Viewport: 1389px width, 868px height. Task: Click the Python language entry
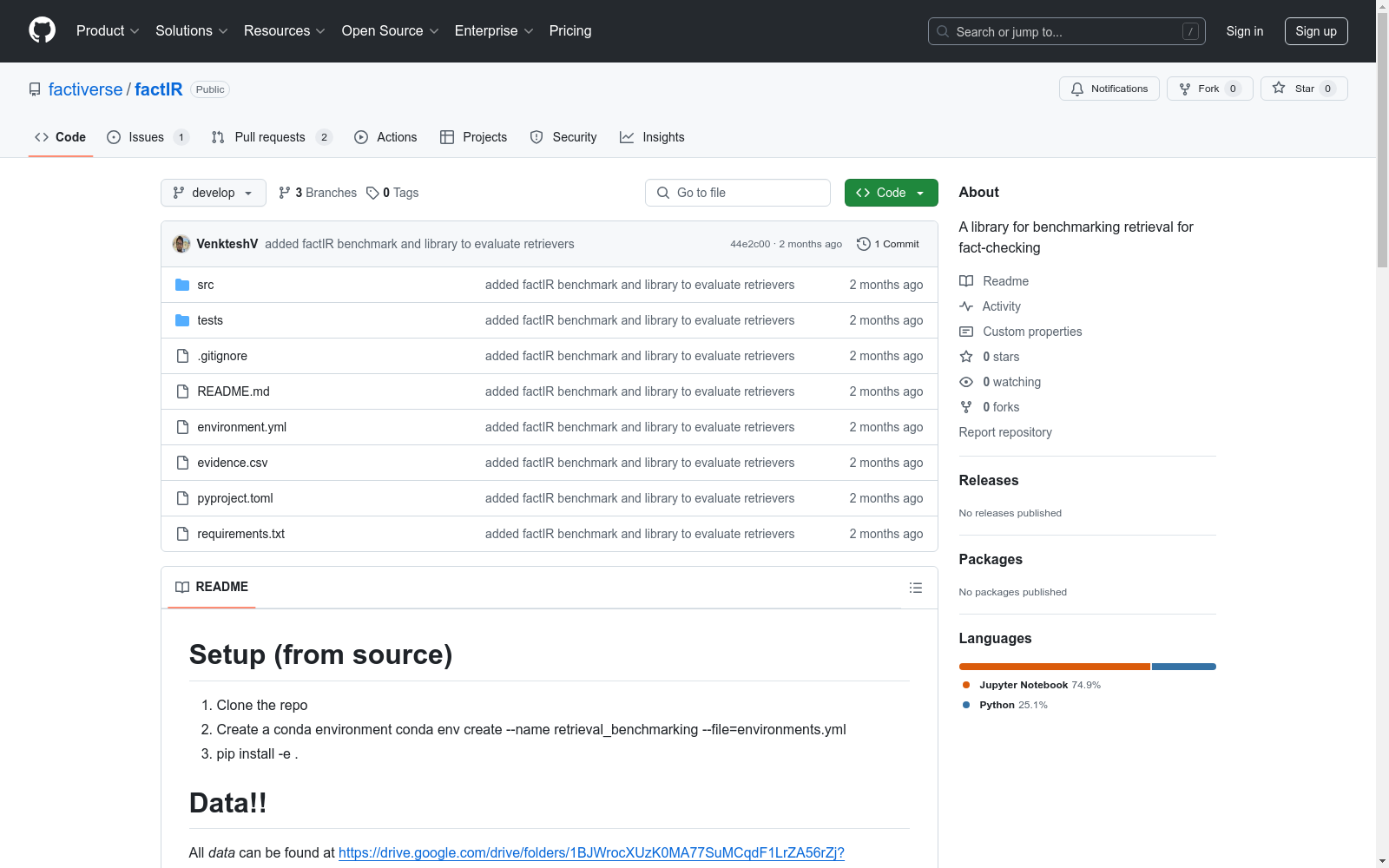click(x=1005, y=705)
